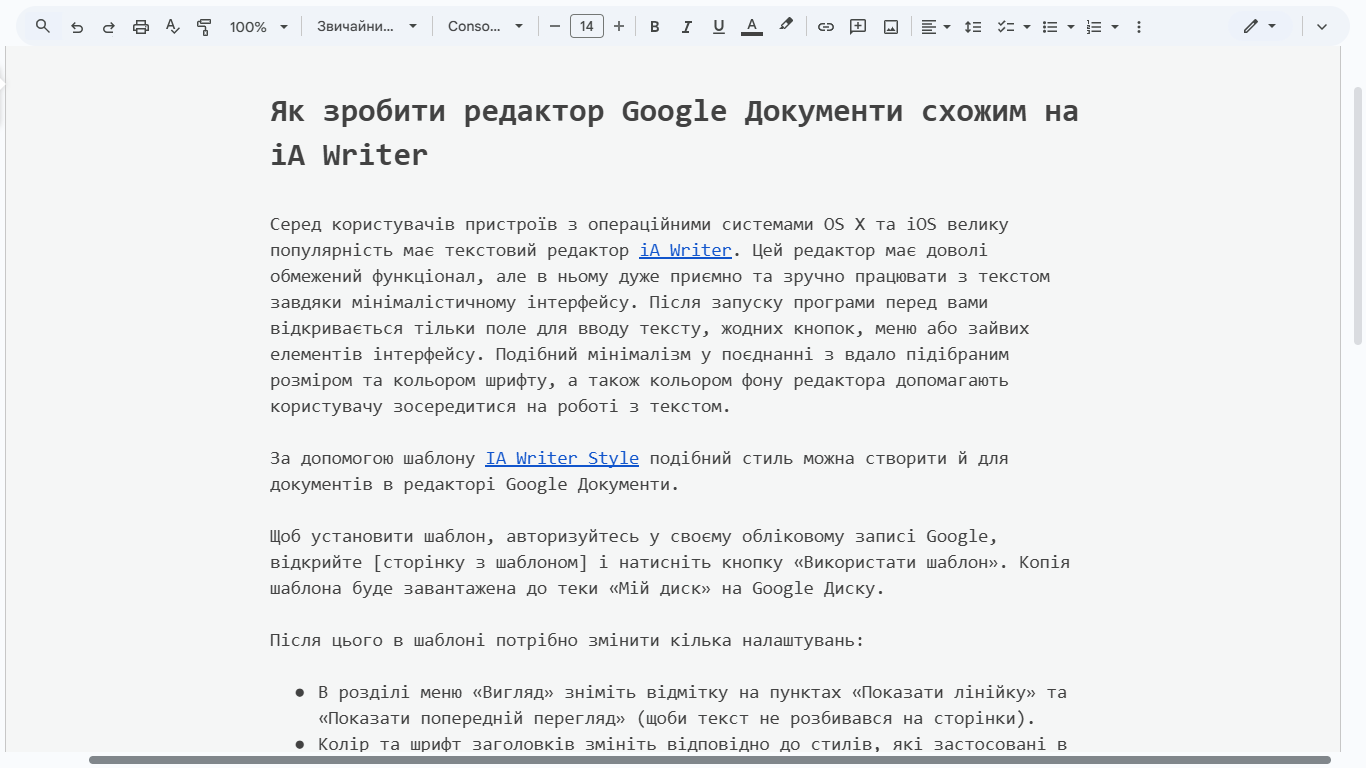The height and width of the screenshot is (768, 1366).
Task: Activate the paint format tool
Action: (205, 27)
